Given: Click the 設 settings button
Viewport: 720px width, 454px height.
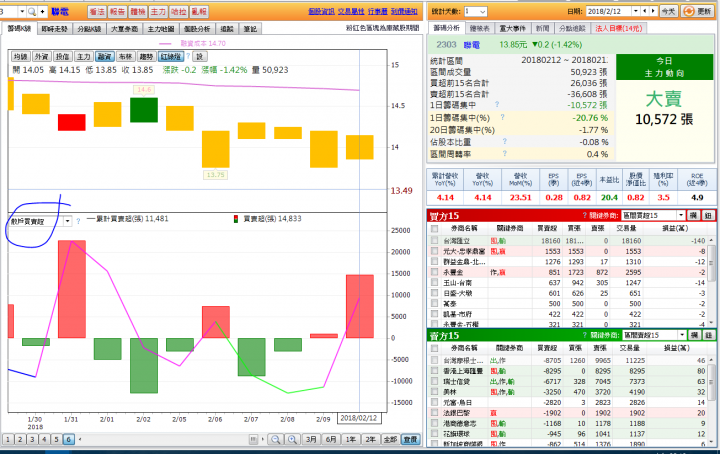Looking at the screenshot, I should click(x=200, y=56).
